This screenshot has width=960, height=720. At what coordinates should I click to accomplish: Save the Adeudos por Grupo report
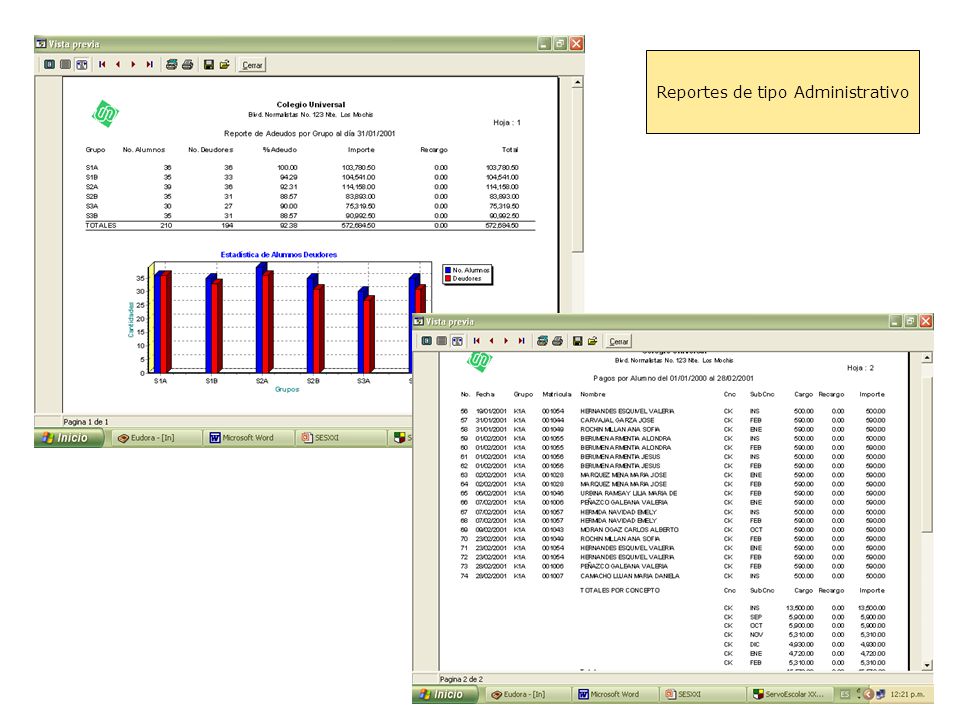coord(209,64)
